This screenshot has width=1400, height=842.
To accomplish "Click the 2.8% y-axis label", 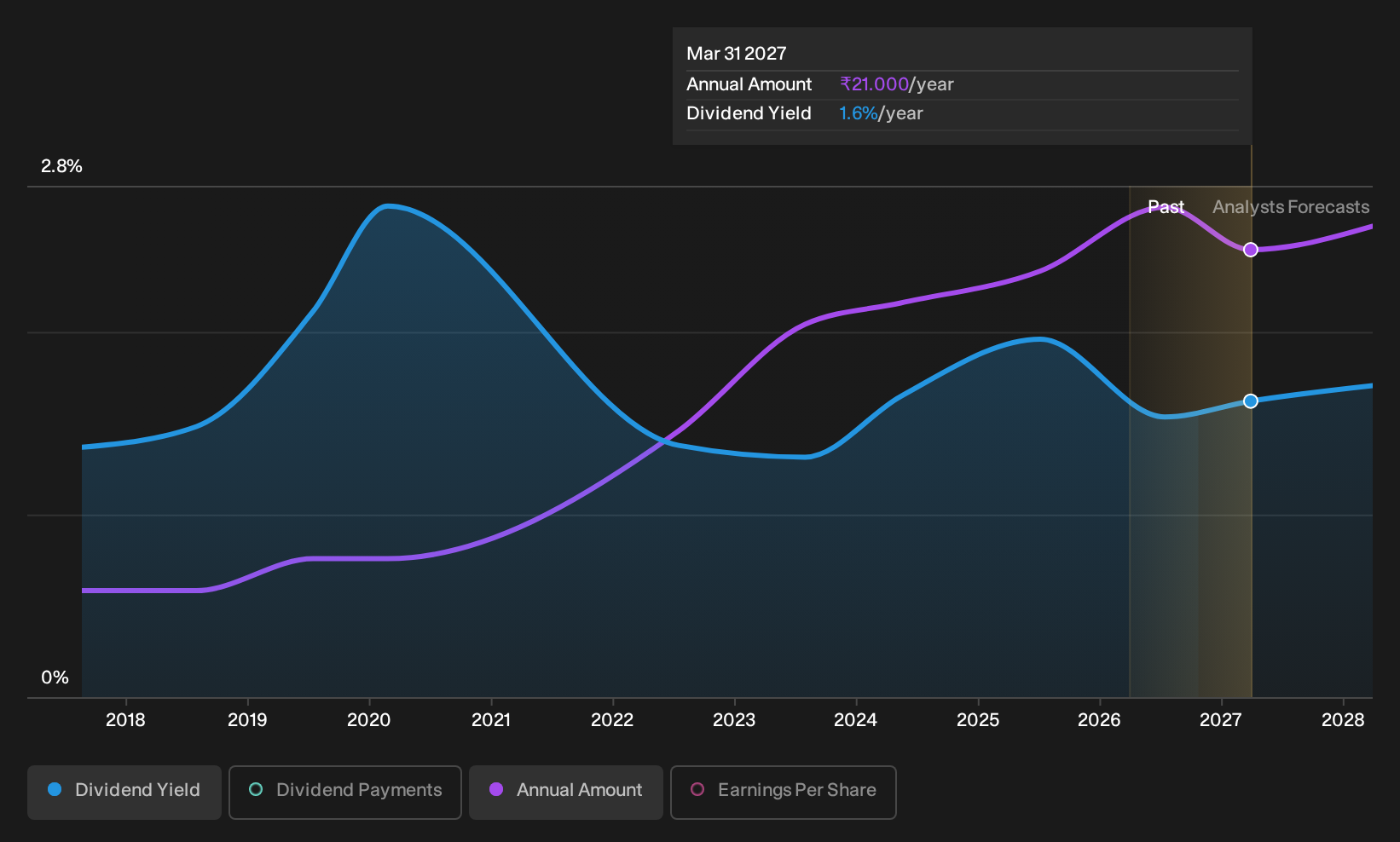I will (61, 166).
